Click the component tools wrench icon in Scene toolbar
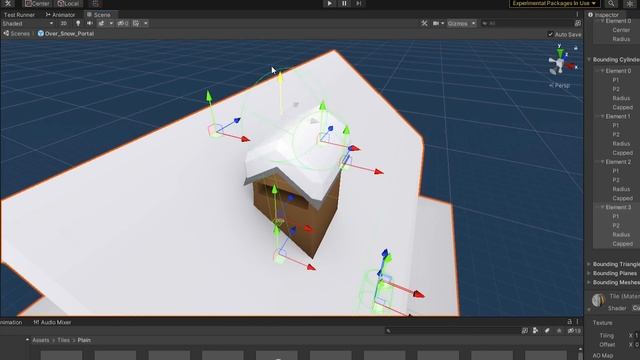This screenshot has height=360, width=640. (x=424, y=24)
